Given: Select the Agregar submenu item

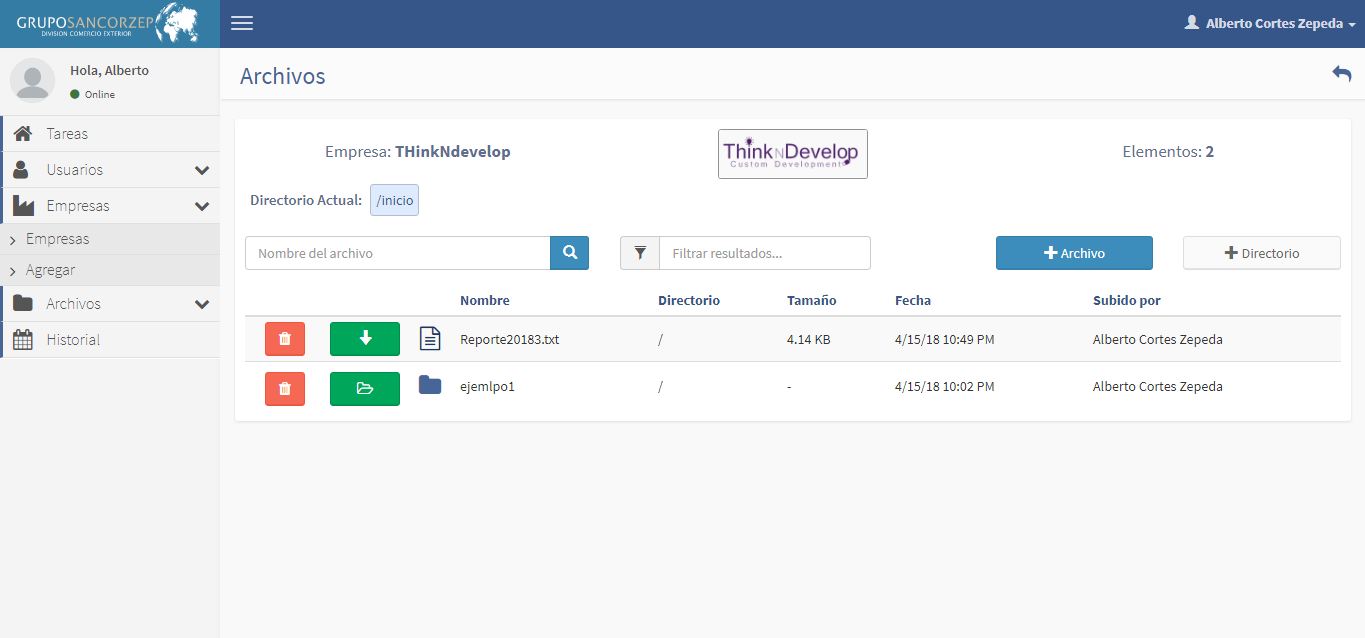Looking at the screenshot, I should pos(50,270).
